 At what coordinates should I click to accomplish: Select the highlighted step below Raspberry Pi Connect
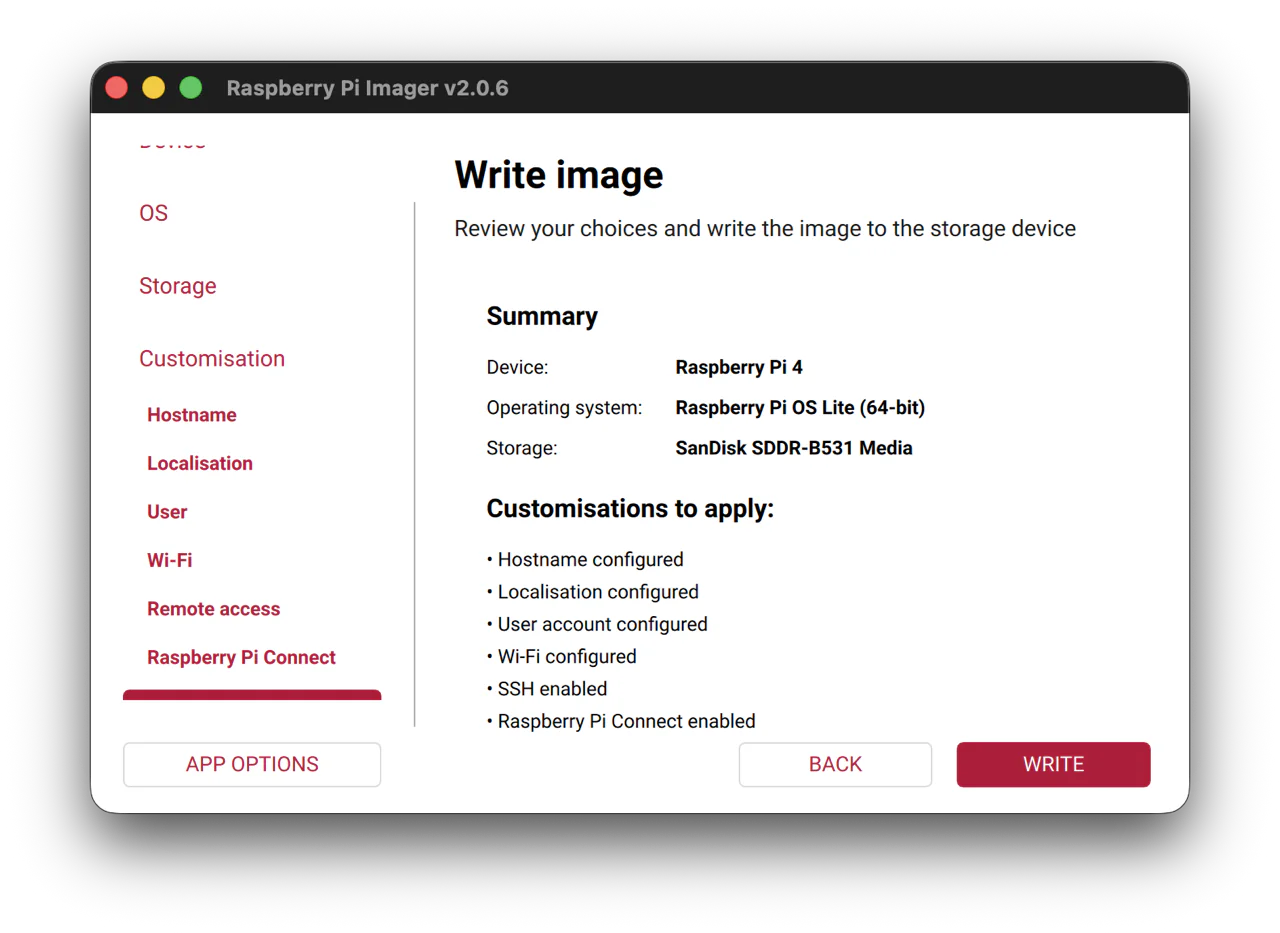[252, 694]
